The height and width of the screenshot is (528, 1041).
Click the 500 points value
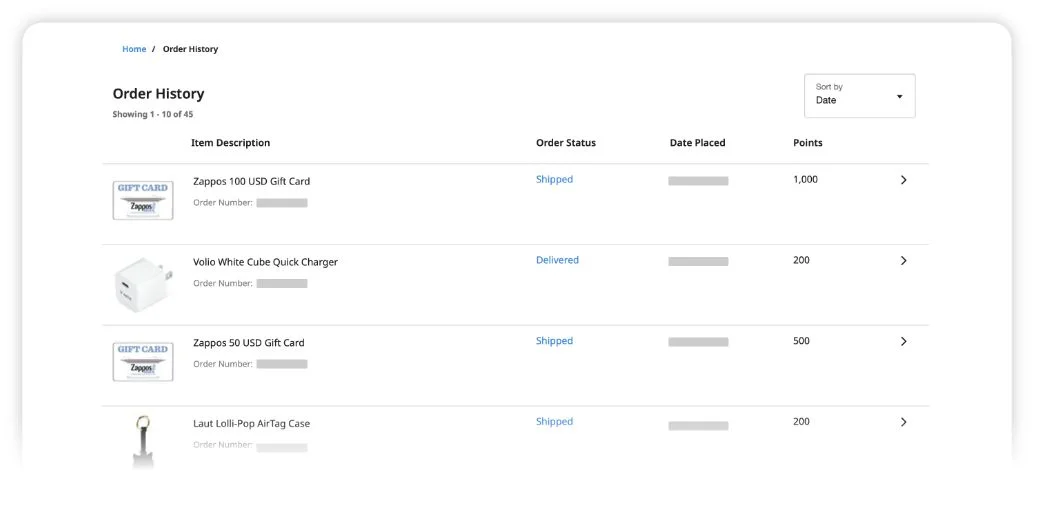(801, 341)
